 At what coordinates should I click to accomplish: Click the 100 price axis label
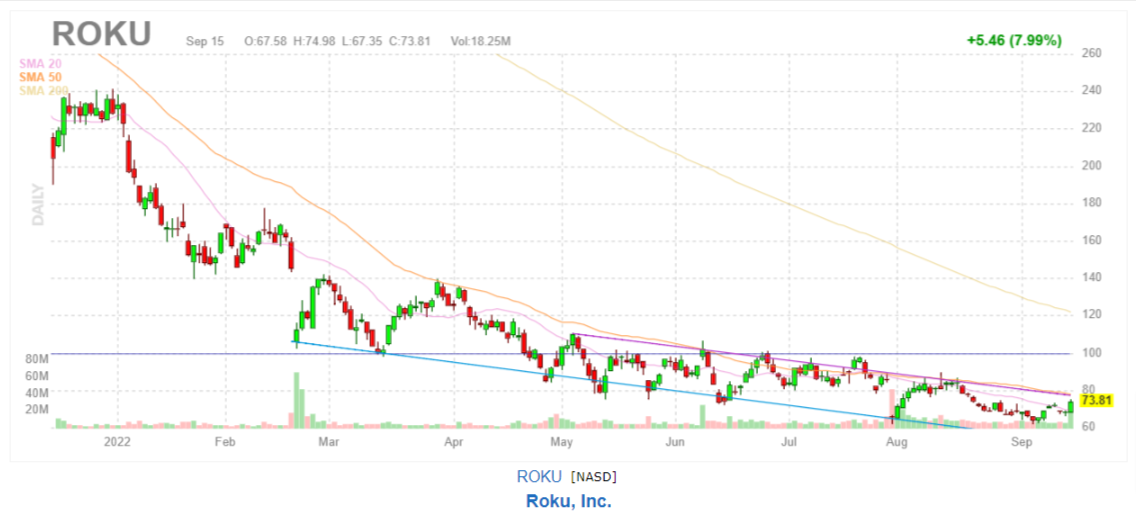point(1092,352)
